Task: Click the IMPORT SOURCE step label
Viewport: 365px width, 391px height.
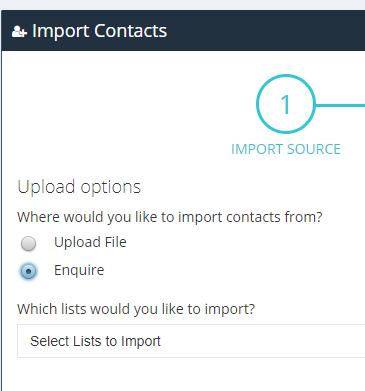Action: coord(286,149)
